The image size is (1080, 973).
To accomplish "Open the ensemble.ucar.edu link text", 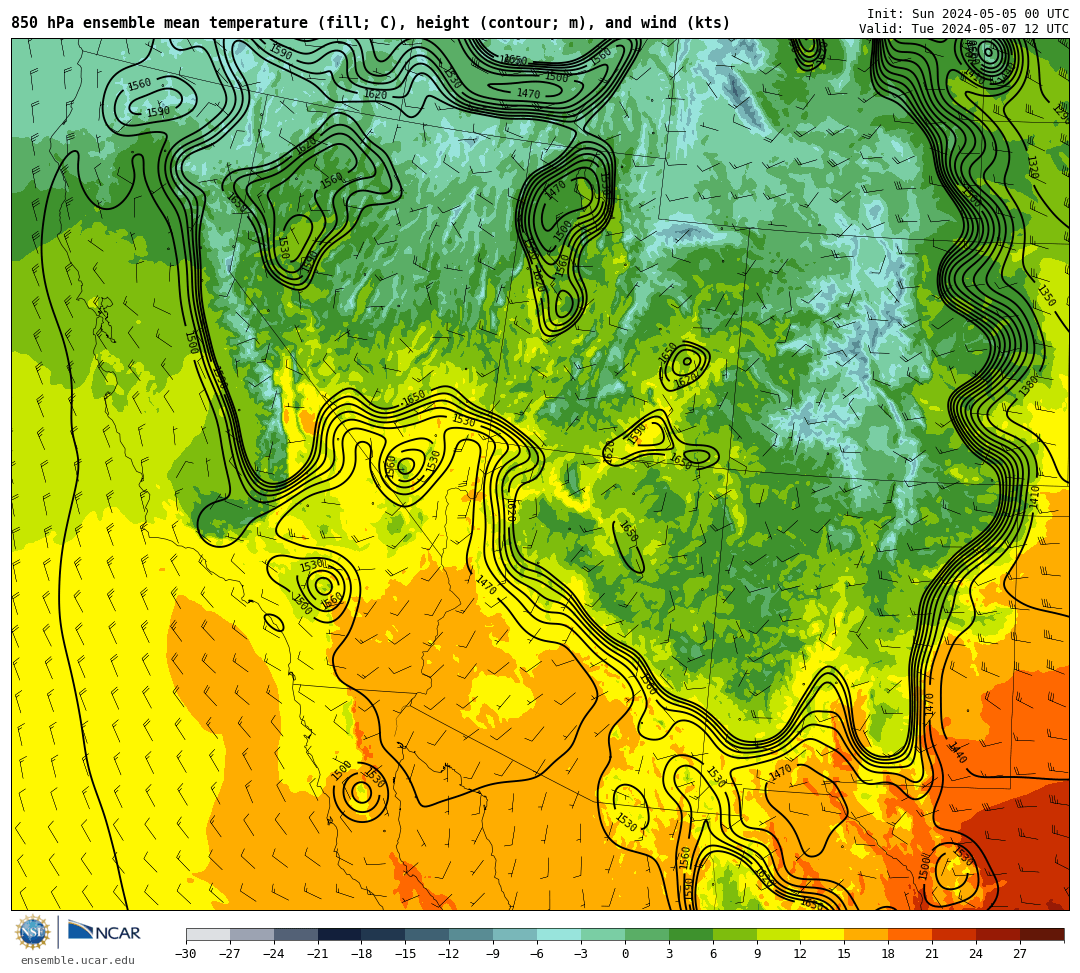I will [77, 960].
